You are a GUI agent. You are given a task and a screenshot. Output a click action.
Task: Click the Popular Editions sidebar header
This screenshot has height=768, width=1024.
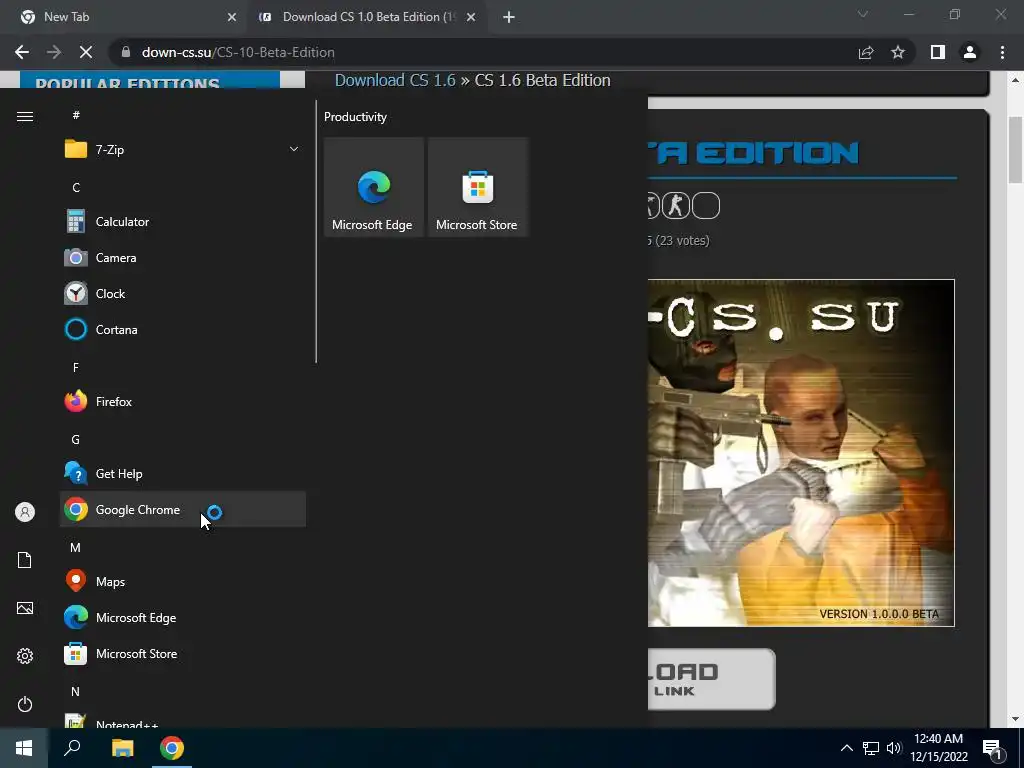[x=150, y=80]
